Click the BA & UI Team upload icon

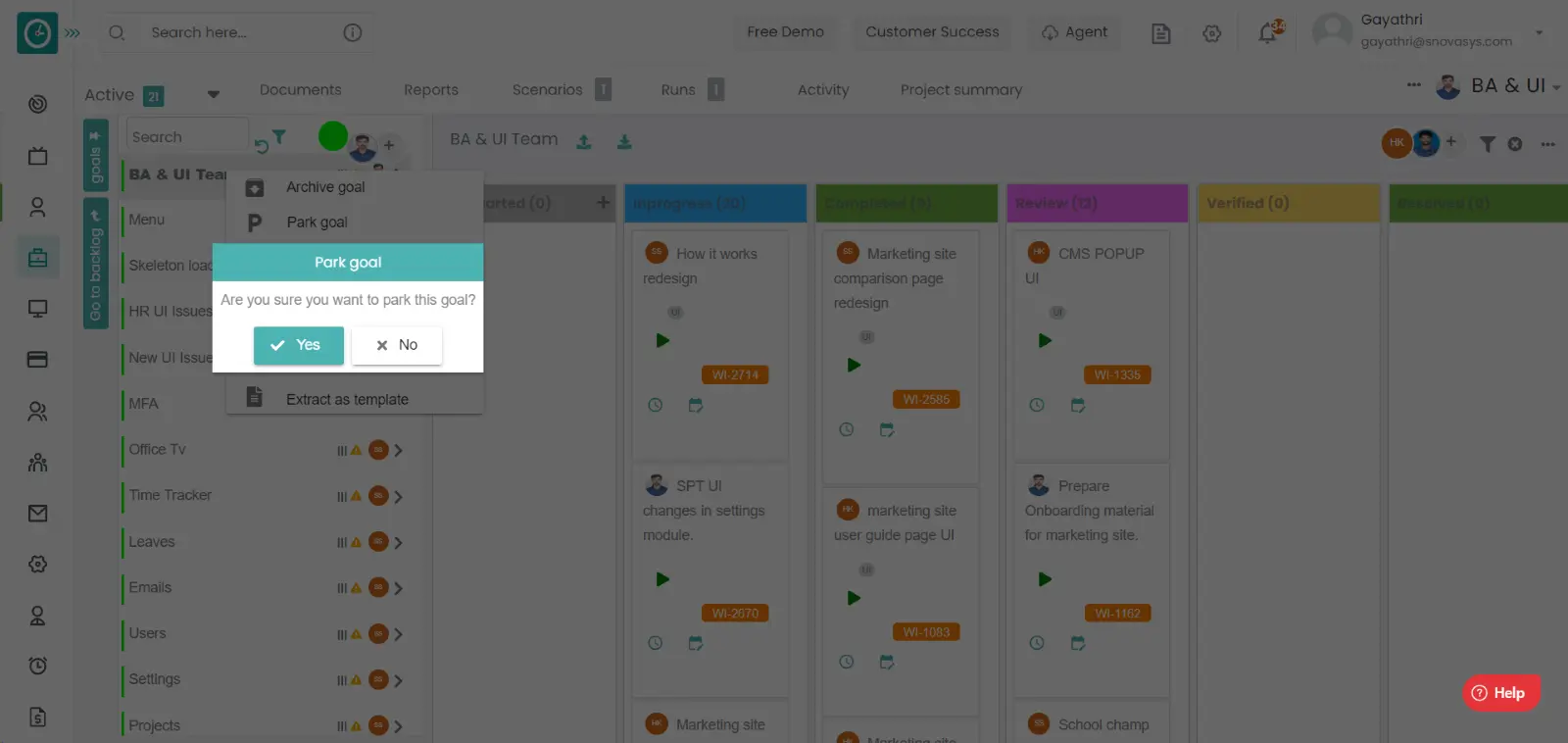click(584, 142)
